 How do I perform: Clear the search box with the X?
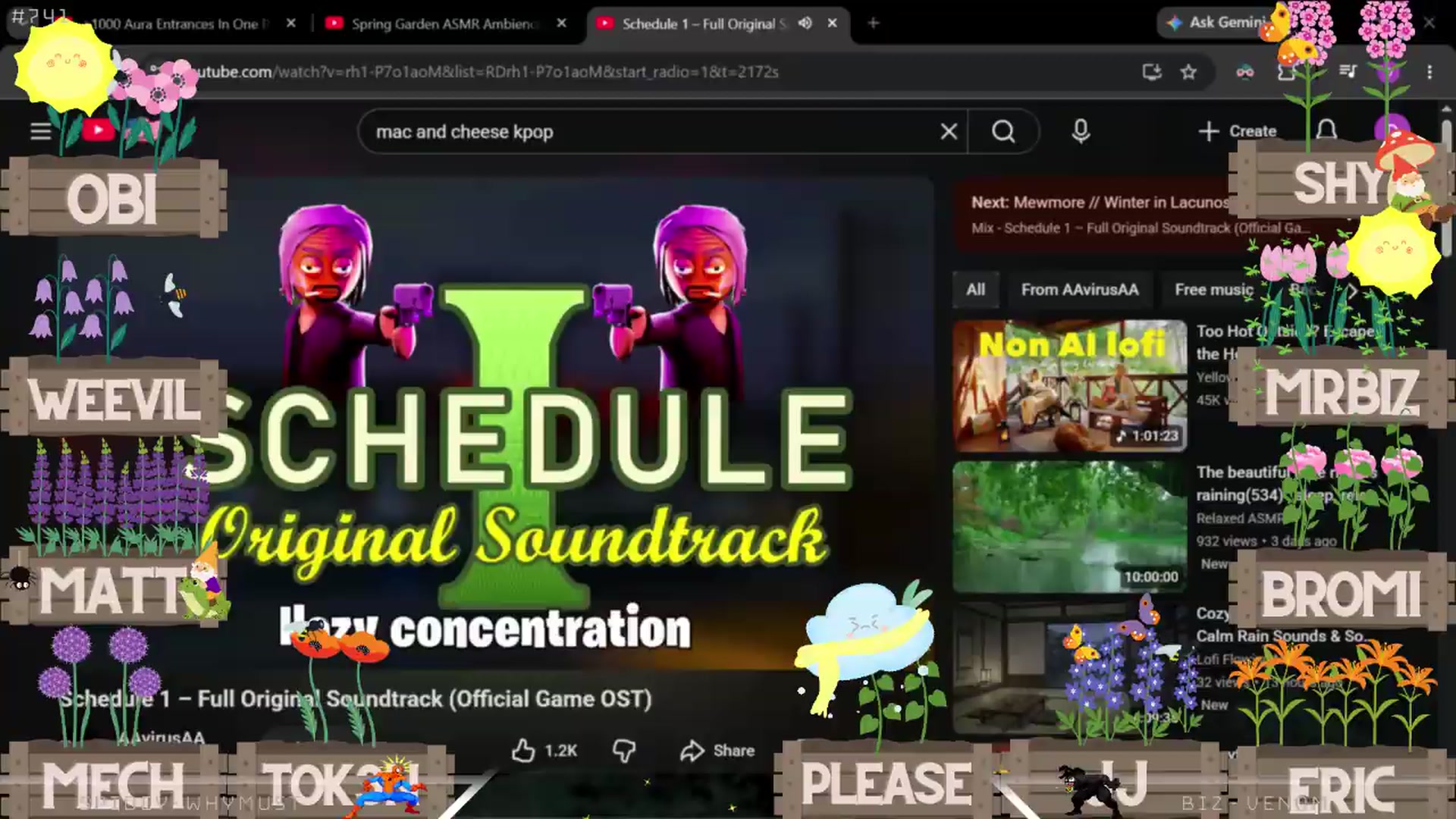(x=949, y=132)
